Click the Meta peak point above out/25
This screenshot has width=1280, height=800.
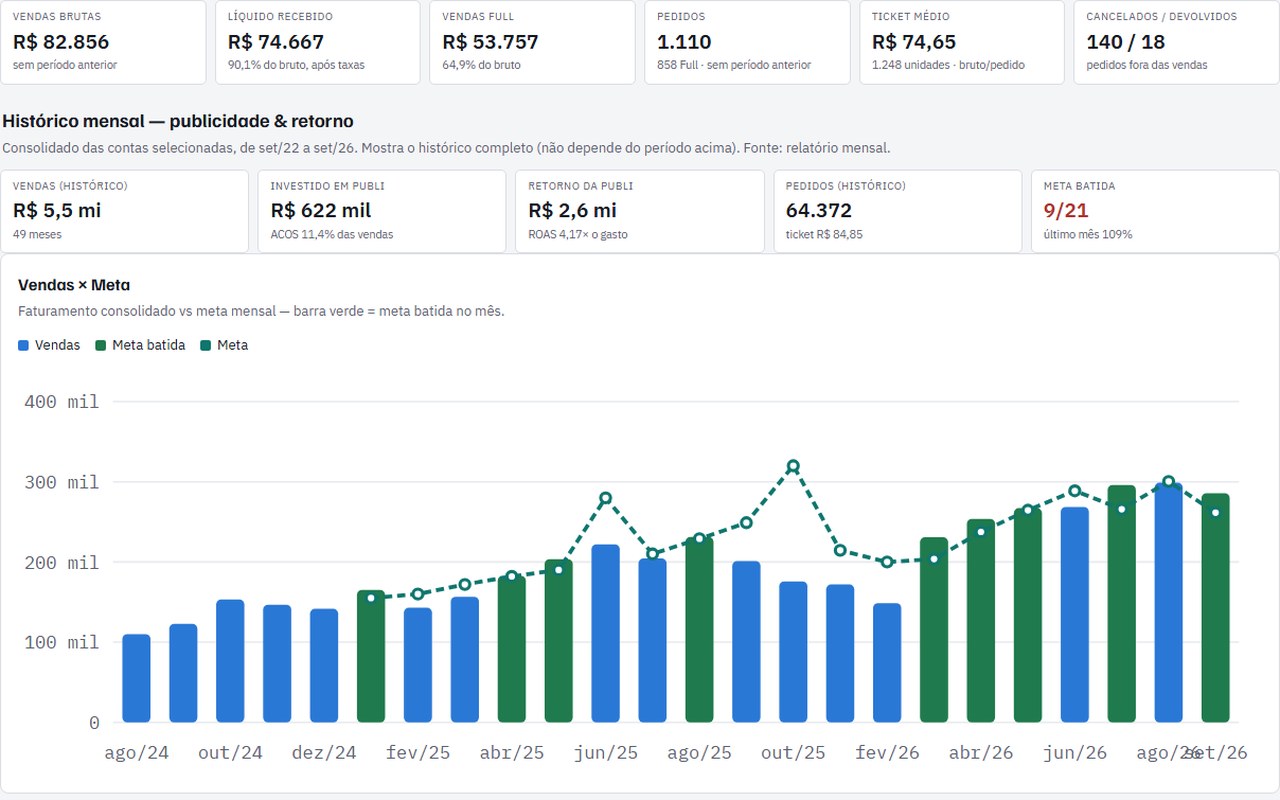tap(793, 466)
